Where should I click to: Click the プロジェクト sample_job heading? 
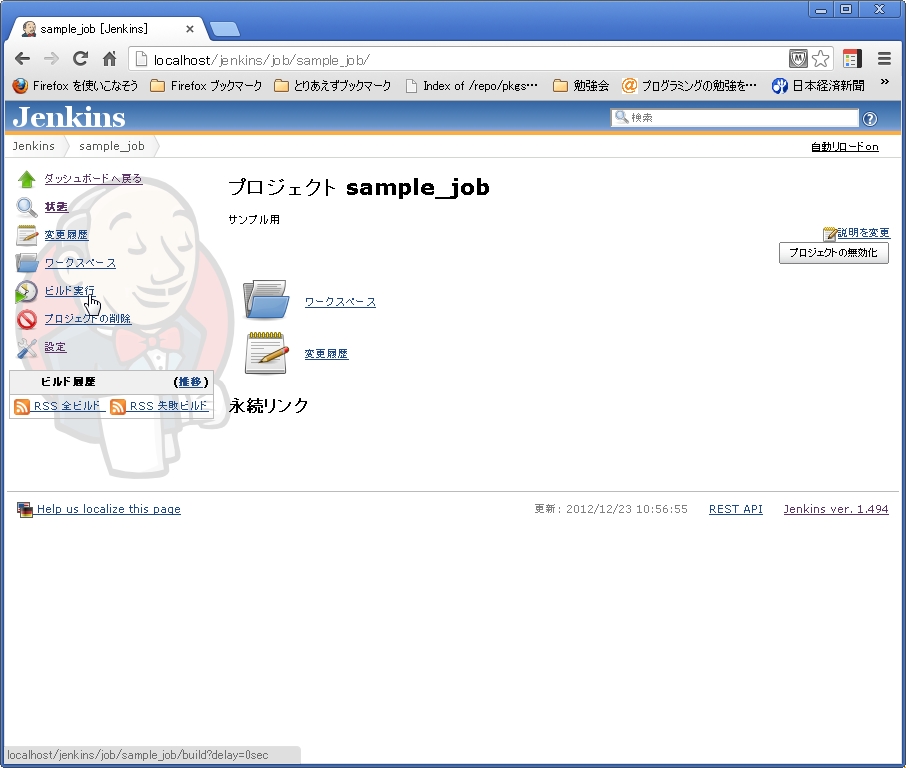point(359,187)
